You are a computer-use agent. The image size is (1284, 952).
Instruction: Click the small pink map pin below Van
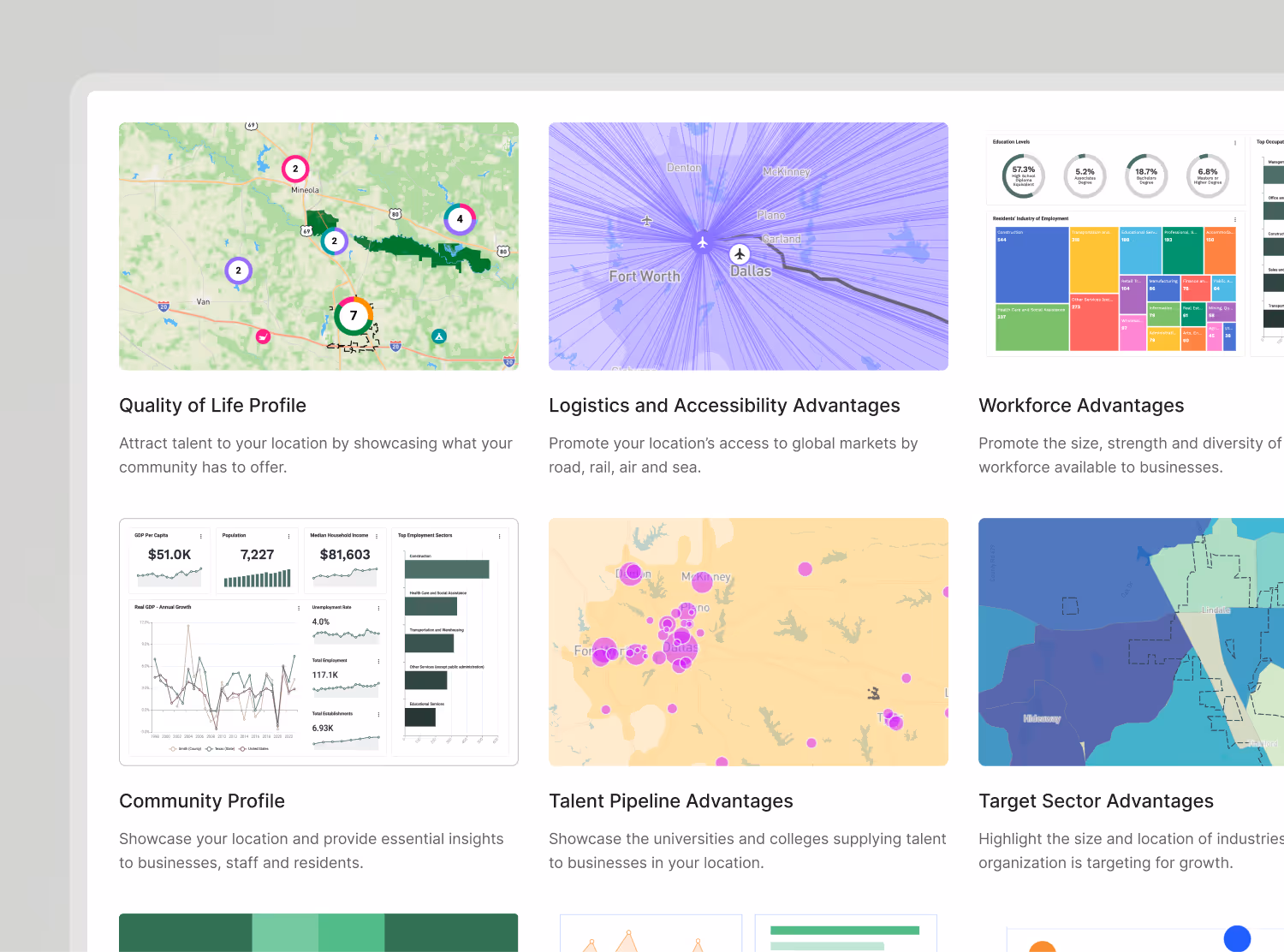tap(264, 336)
